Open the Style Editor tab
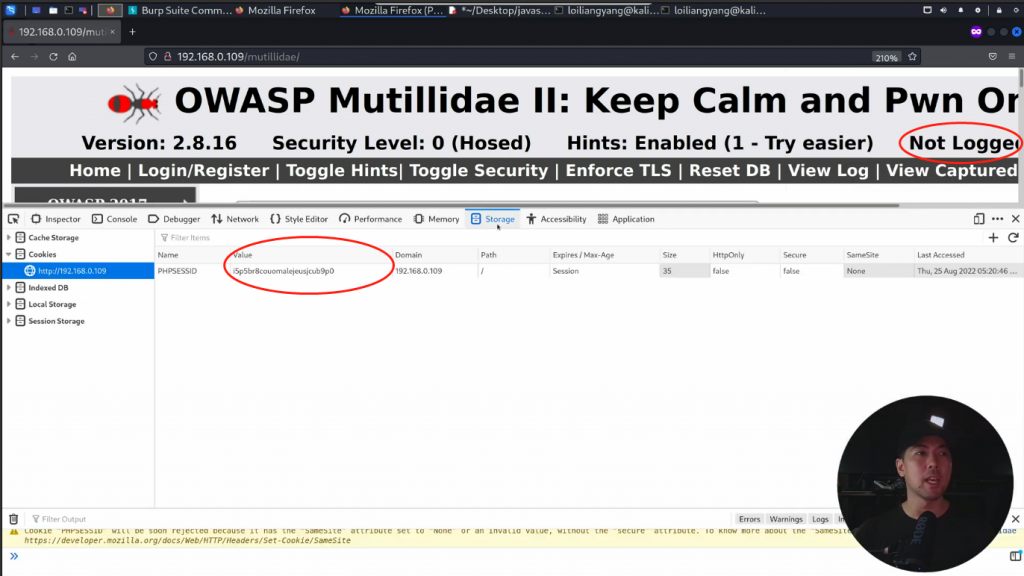Image resolution: width=1024 pixels, height=576 pixels. pyautogui.click(x=299, y=219)
